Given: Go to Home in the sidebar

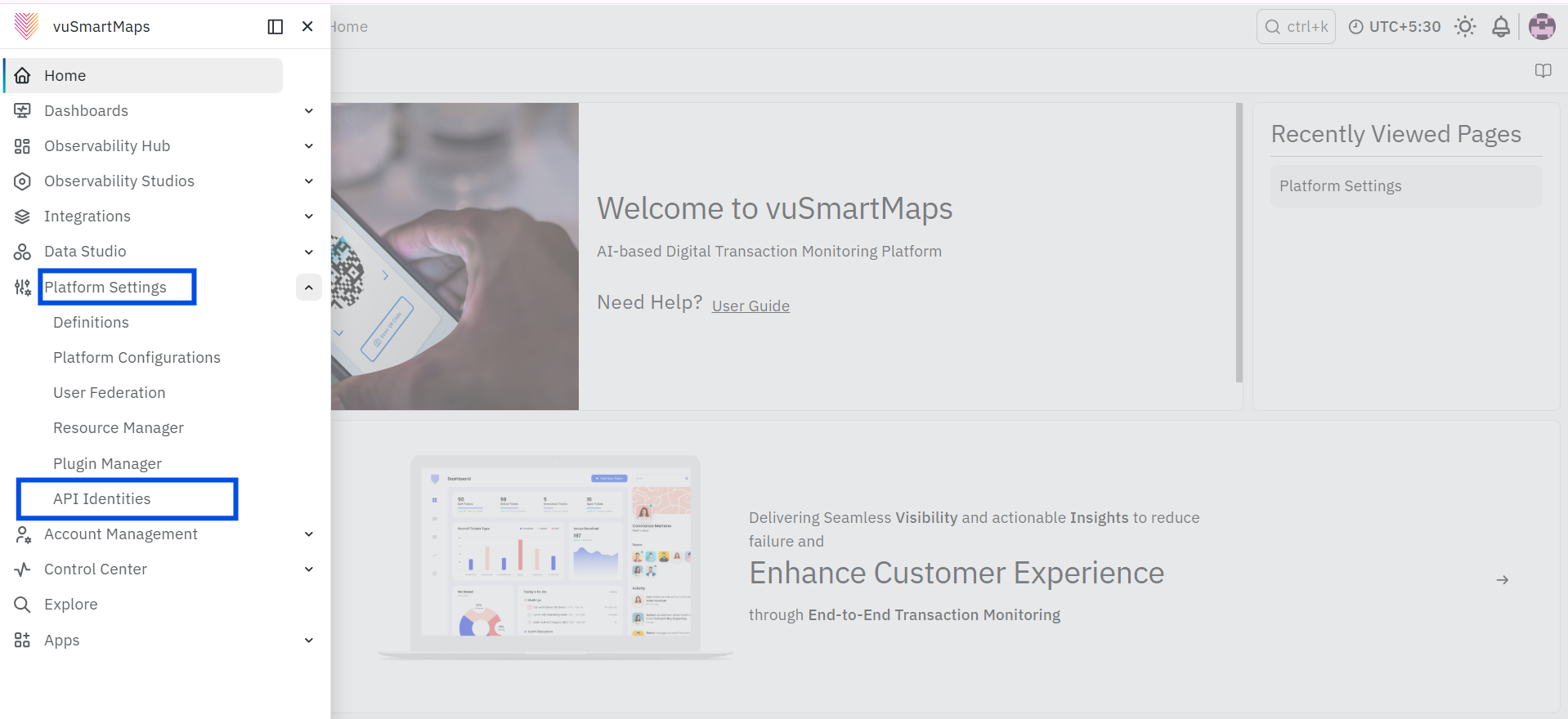Looking at the screenshot, I should 144,75.
